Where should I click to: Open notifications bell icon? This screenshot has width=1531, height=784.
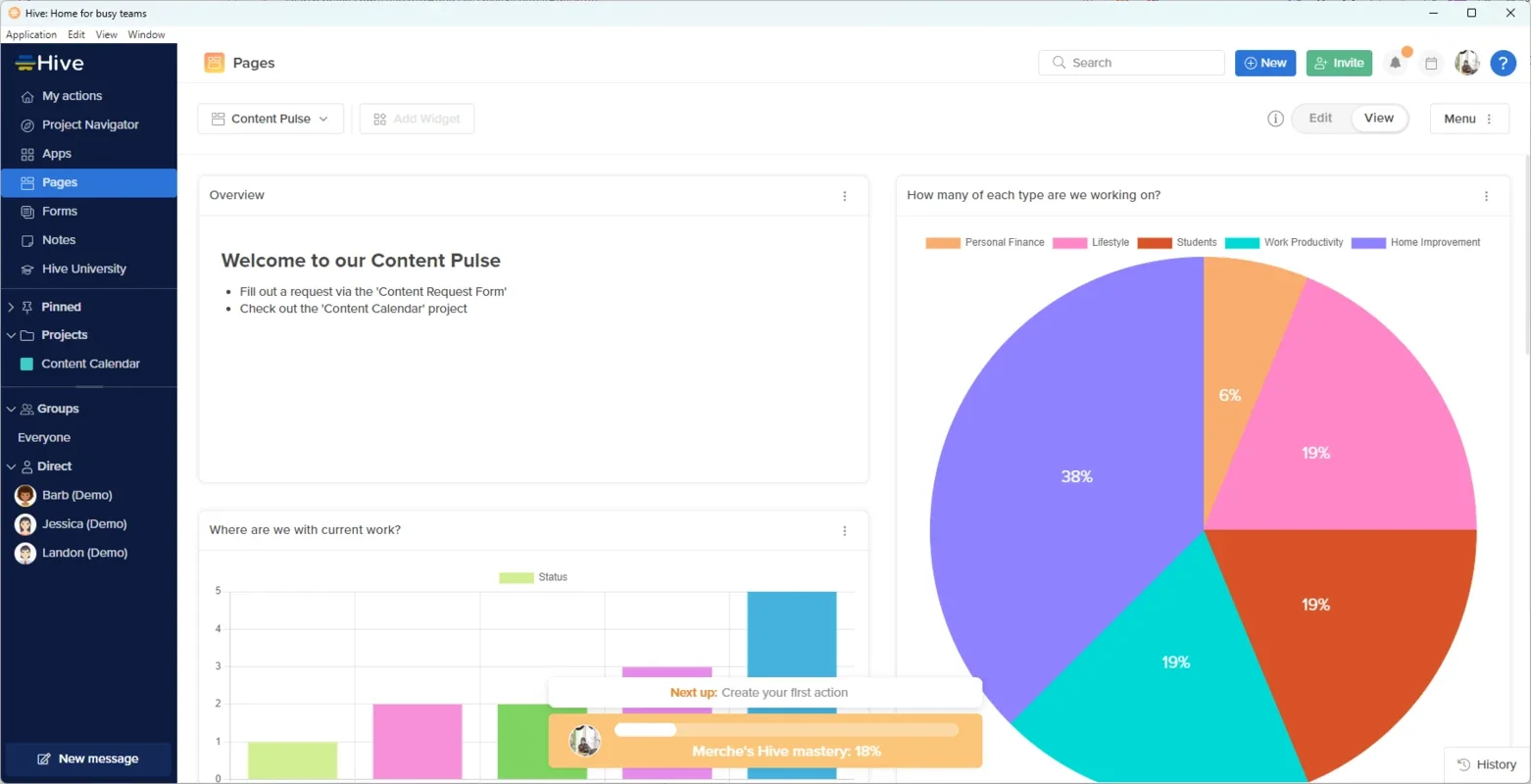1395,63
